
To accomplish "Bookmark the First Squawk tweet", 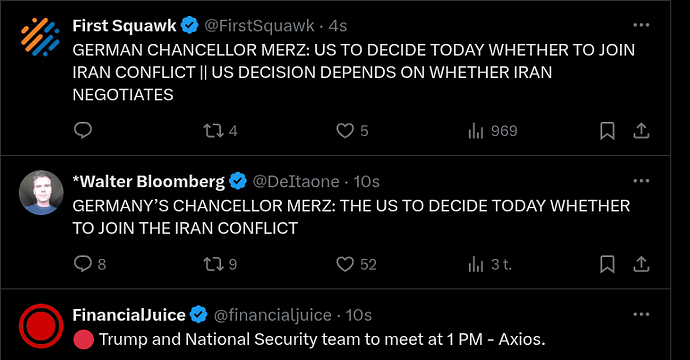I will point(607,131).
